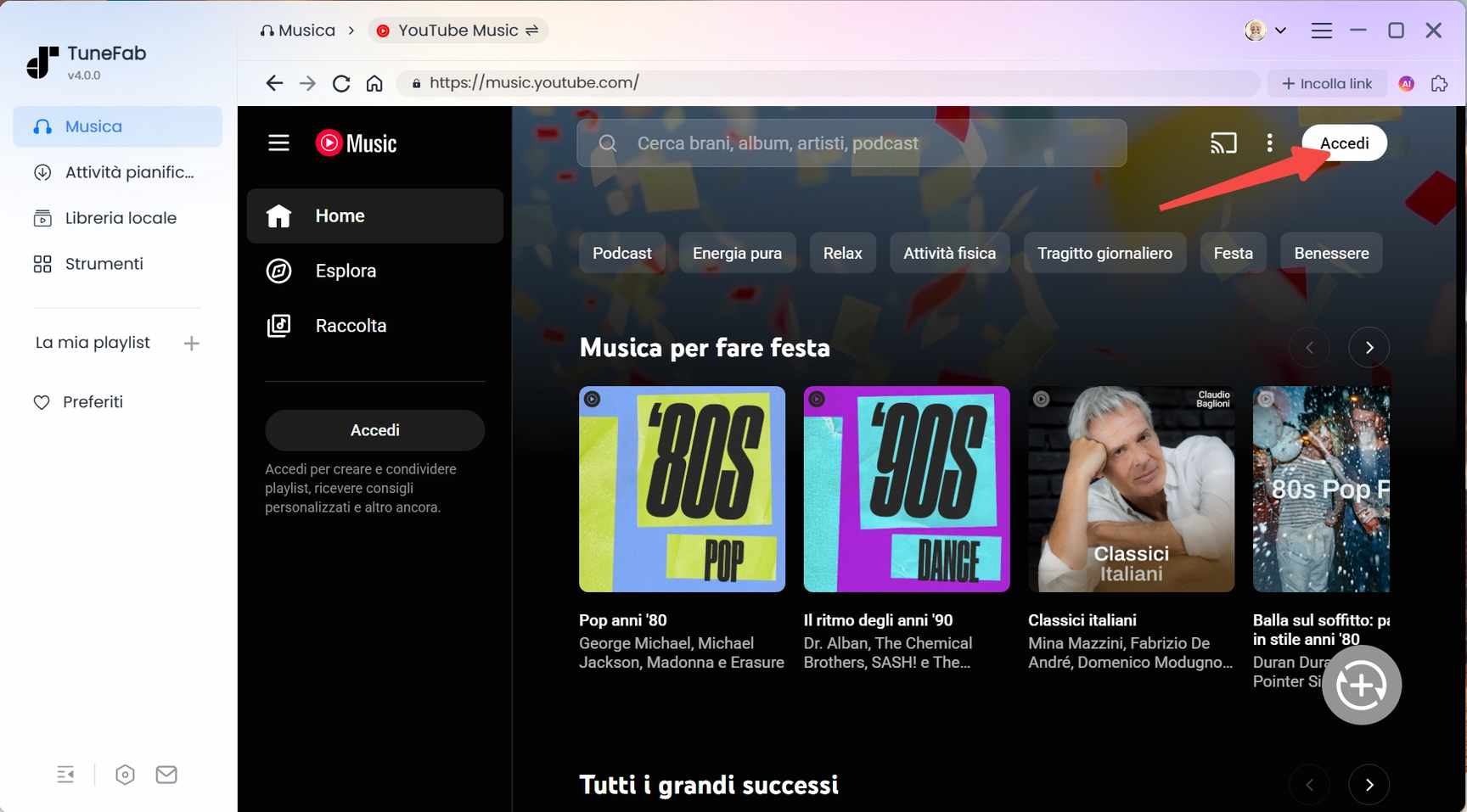Click the AI assistant icon near Incolla link
This screenshot has width=1467, height=812.
coord(1406,82)
